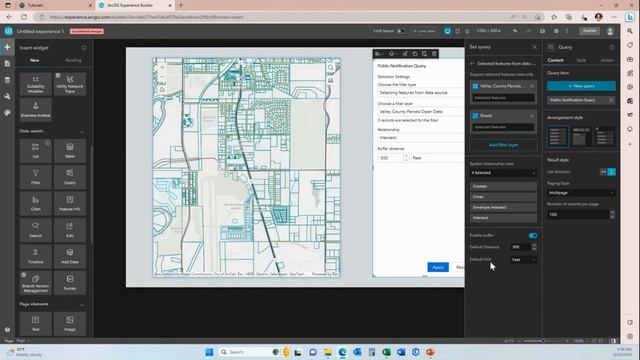This screenshot has width=640, height=360.
Task: Open Windows Start menu on taskbar
Action: [x=209, y=352]
